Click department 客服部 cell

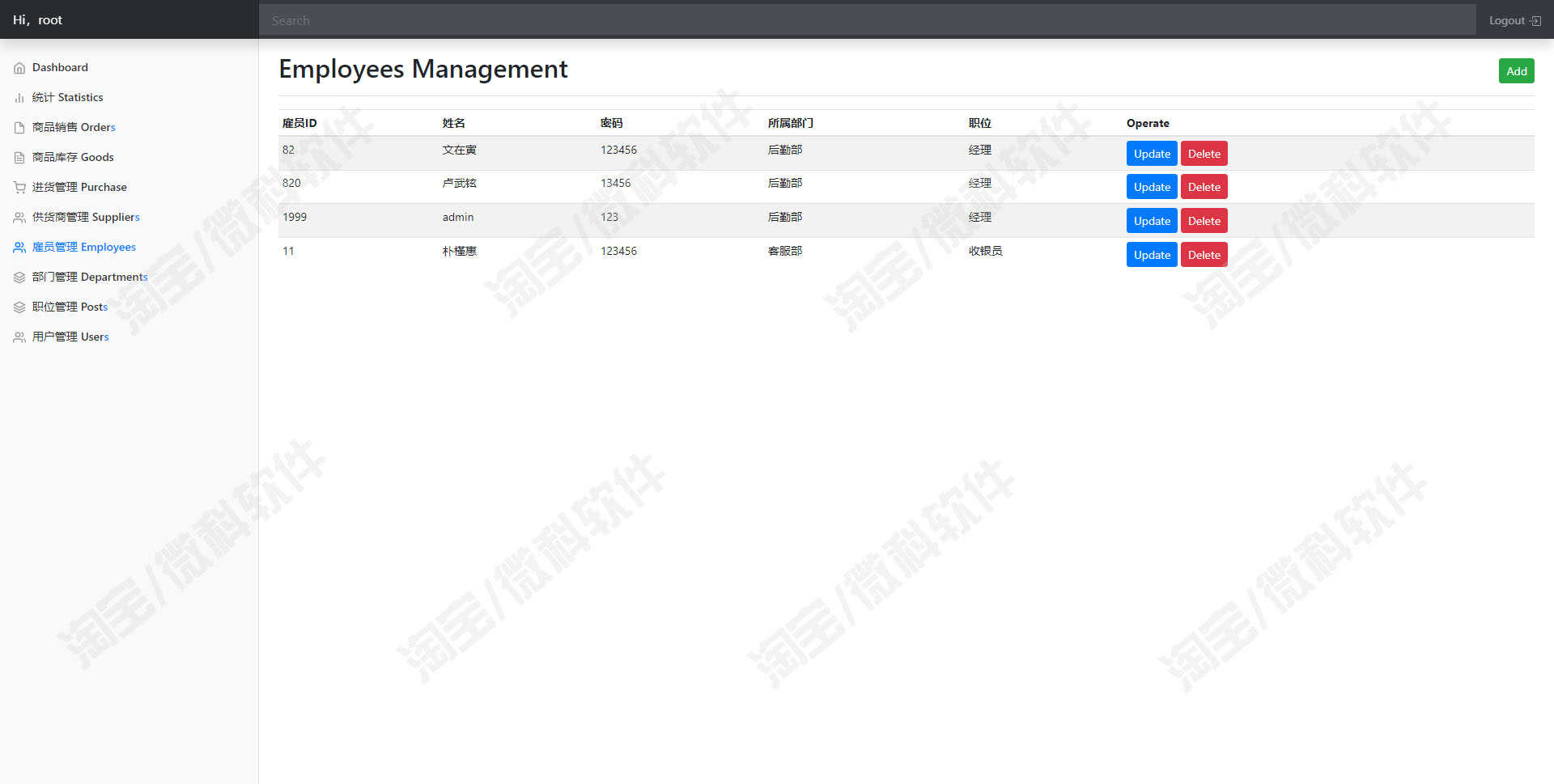pos(785,252)
